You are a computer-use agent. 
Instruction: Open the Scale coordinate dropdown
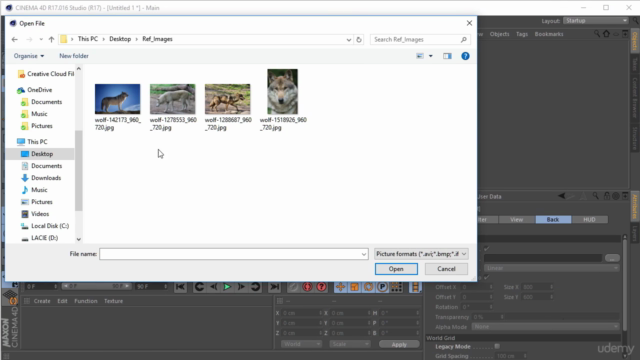pyautogui.click(x=350, y=344)
